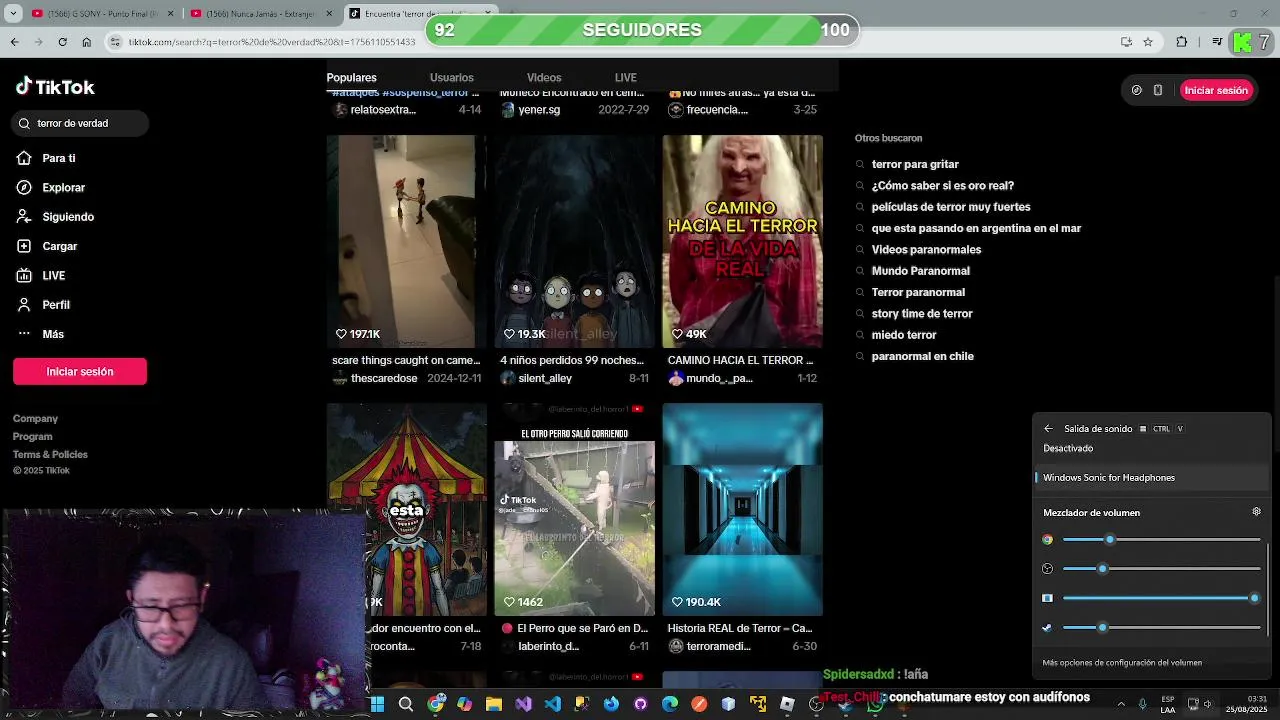
Task: Click the Iniciar sesión button at top right
Action: coord(1216,90)
